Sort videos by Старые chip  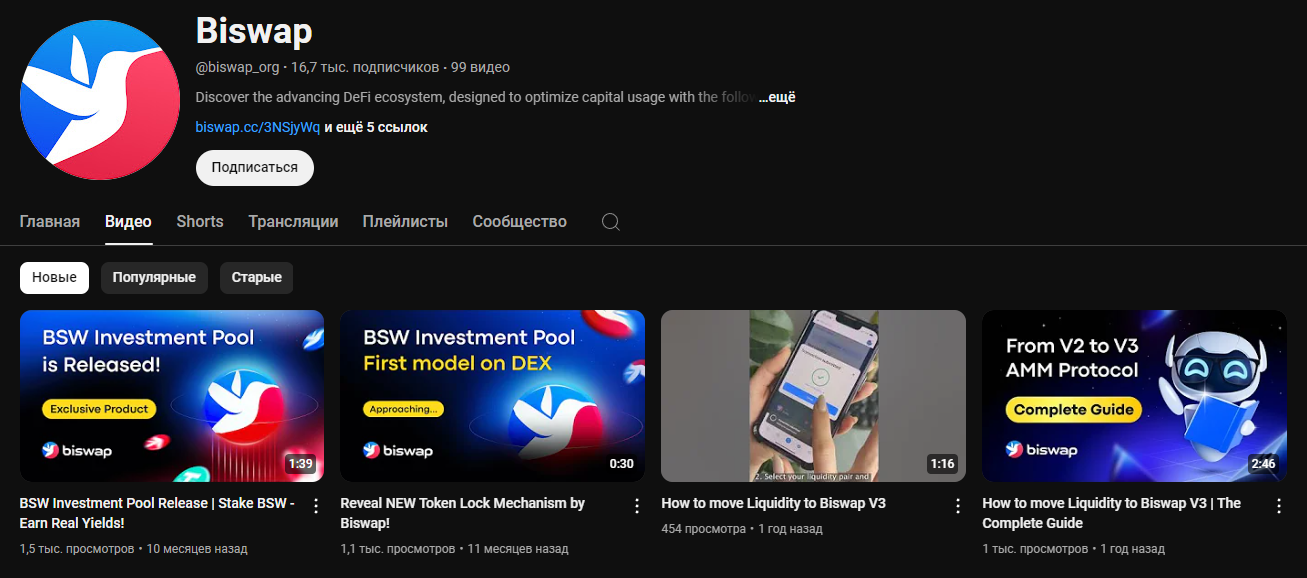(257, 278)
